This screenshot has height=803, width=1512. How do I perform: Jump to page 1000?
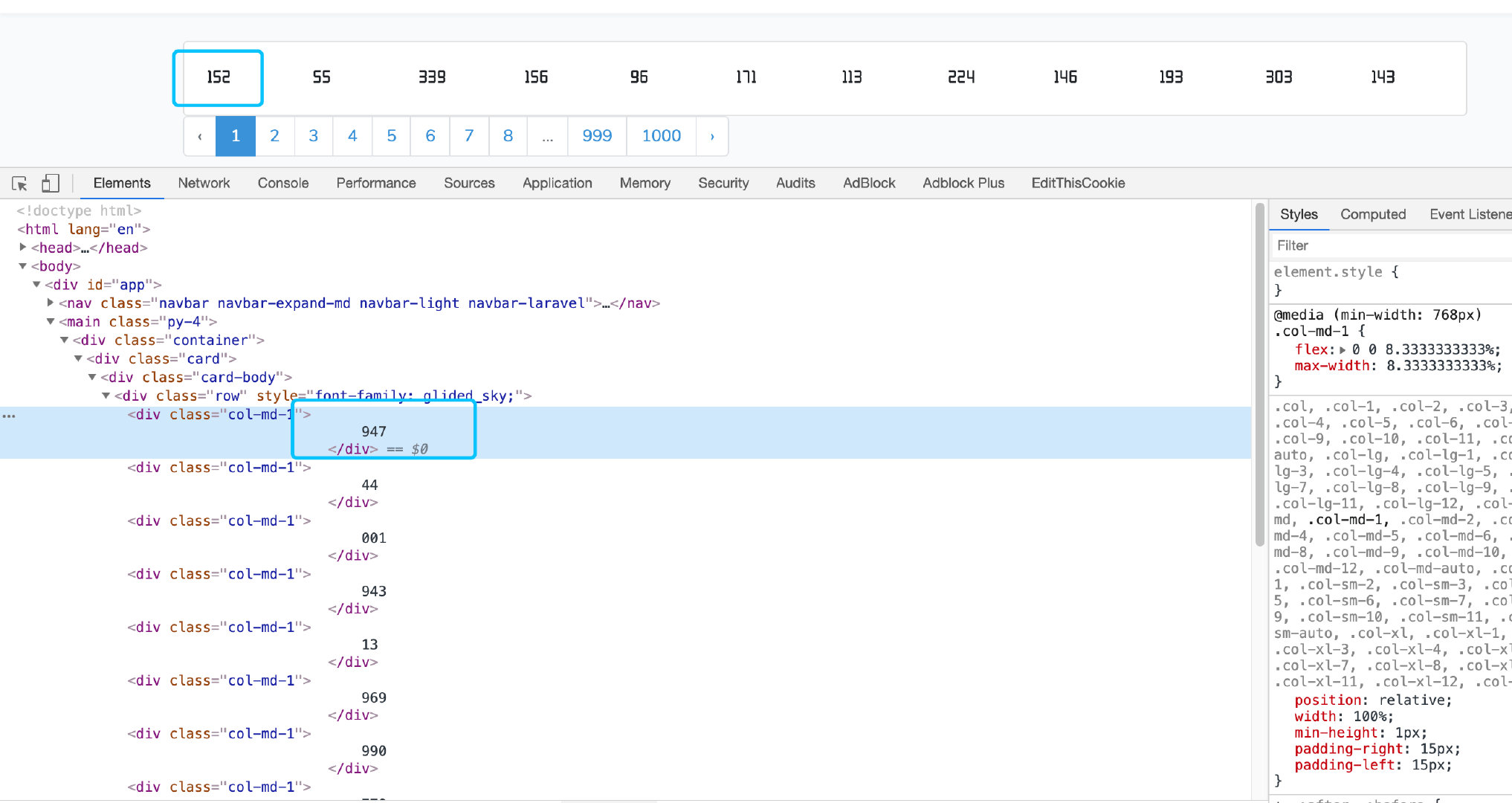(x=661, y=136)
